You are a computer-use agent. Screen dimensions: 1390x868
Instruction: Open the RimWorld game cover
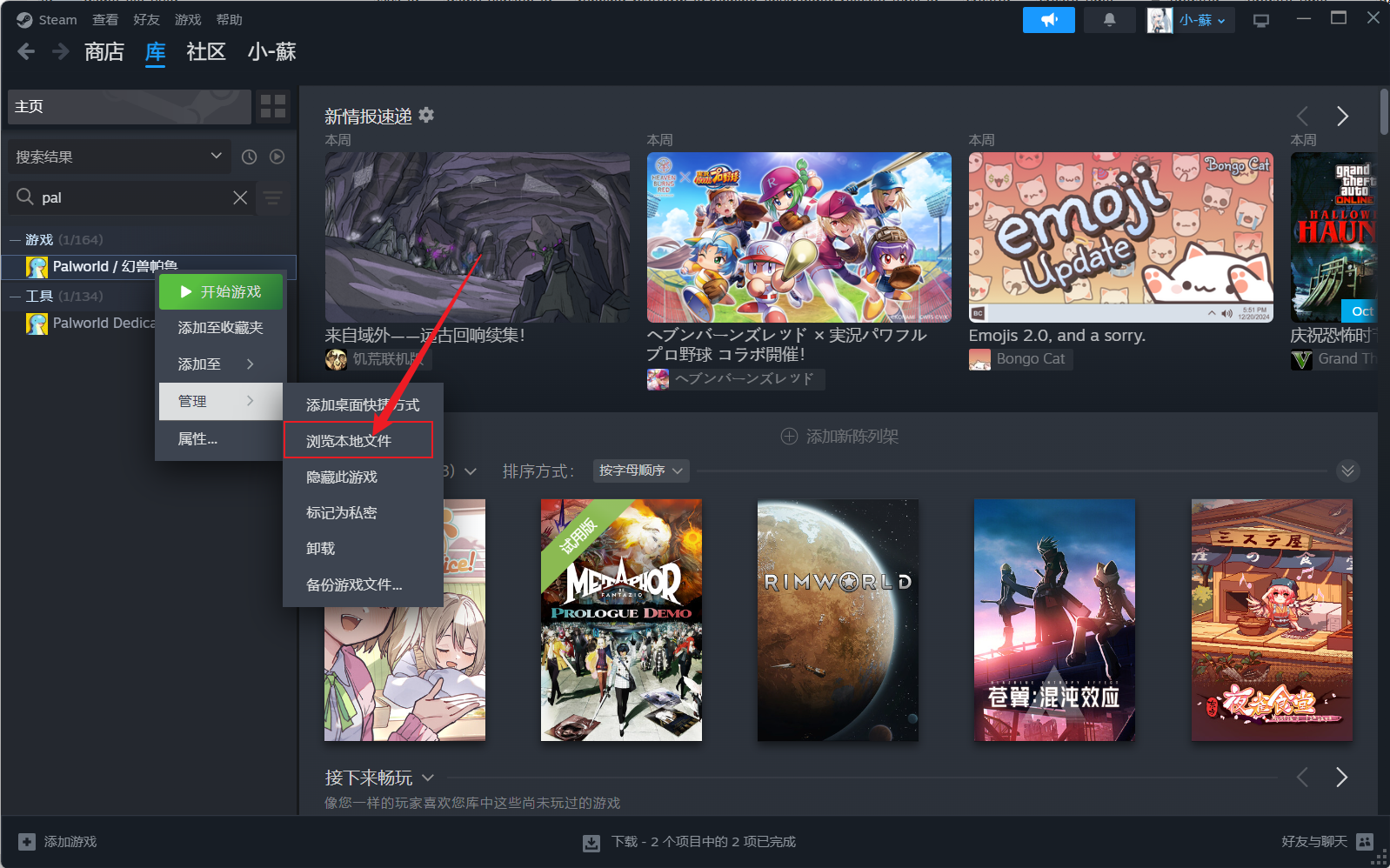[837, 619]
